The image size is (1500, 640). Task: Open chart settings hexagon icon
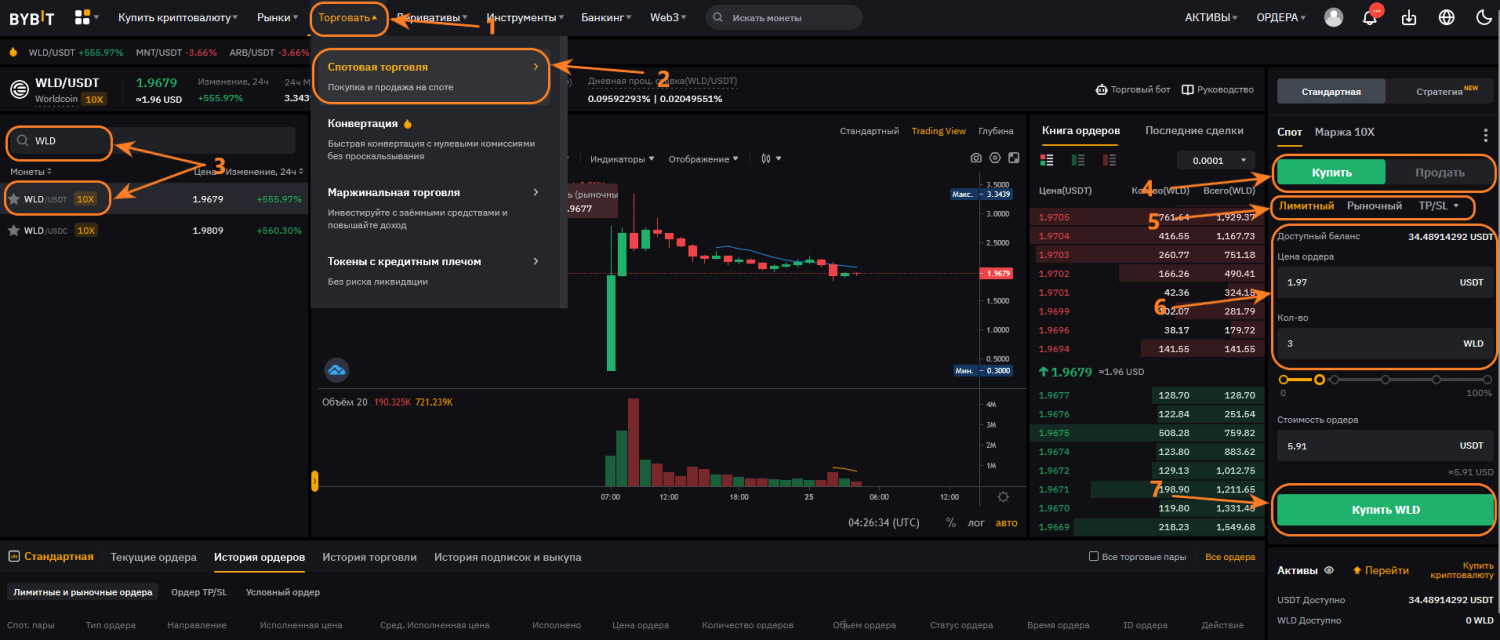click(x=995, y=158)
